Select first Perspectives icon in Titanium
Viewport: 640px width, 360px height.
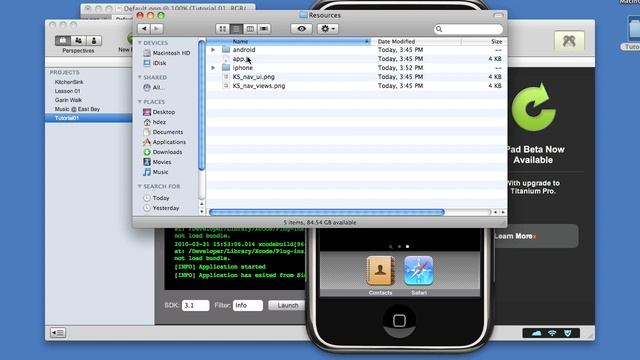click(63, 40)
